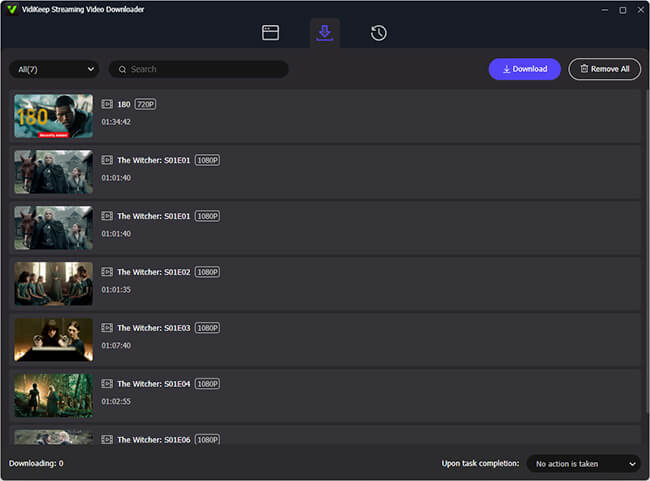The height and width of the screenshot is (481, 650).
Task: Close the VidiKeep window
Action: [x=640, y=10]
